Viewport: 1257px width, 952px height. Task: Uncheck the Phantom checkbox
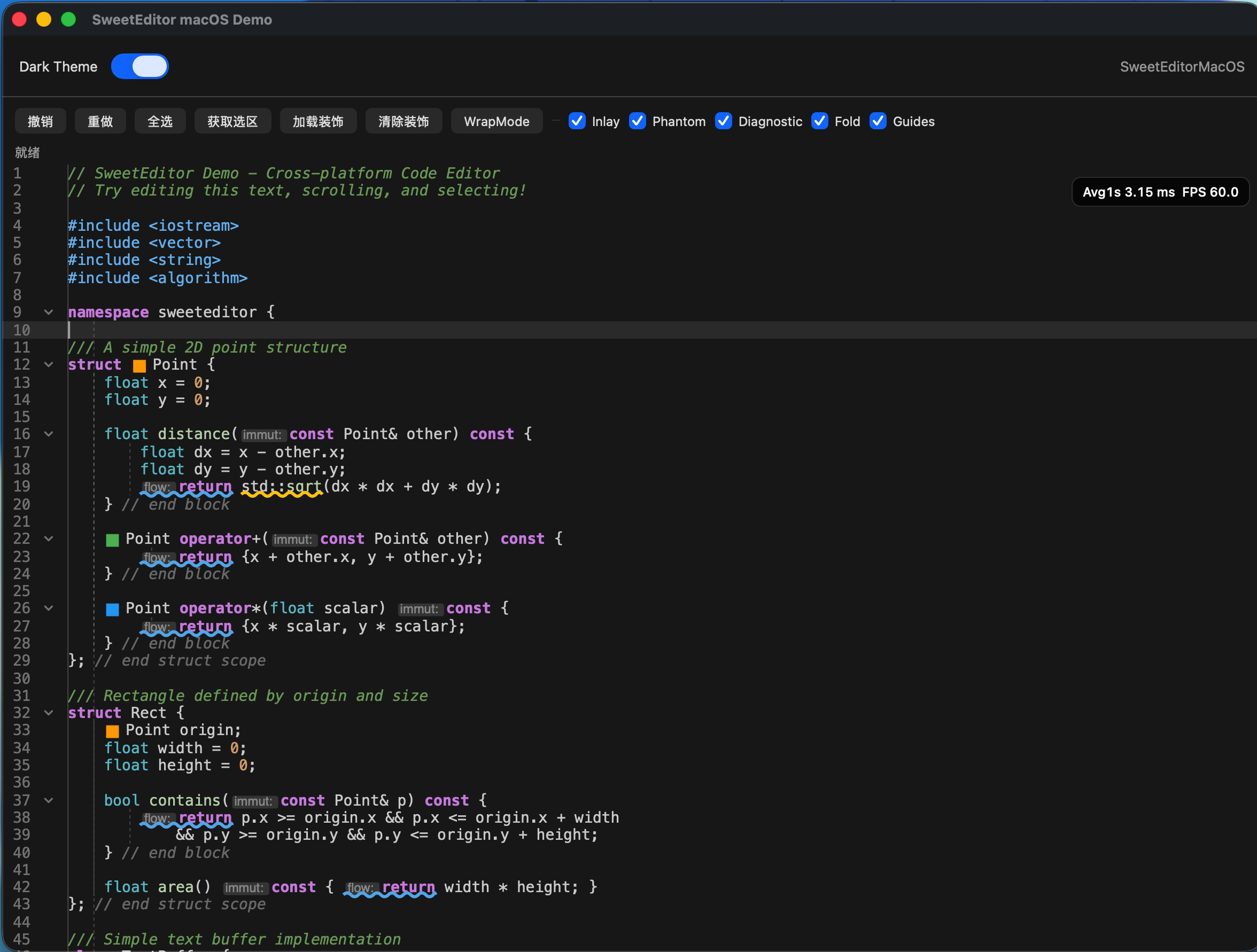coord(637,121)
